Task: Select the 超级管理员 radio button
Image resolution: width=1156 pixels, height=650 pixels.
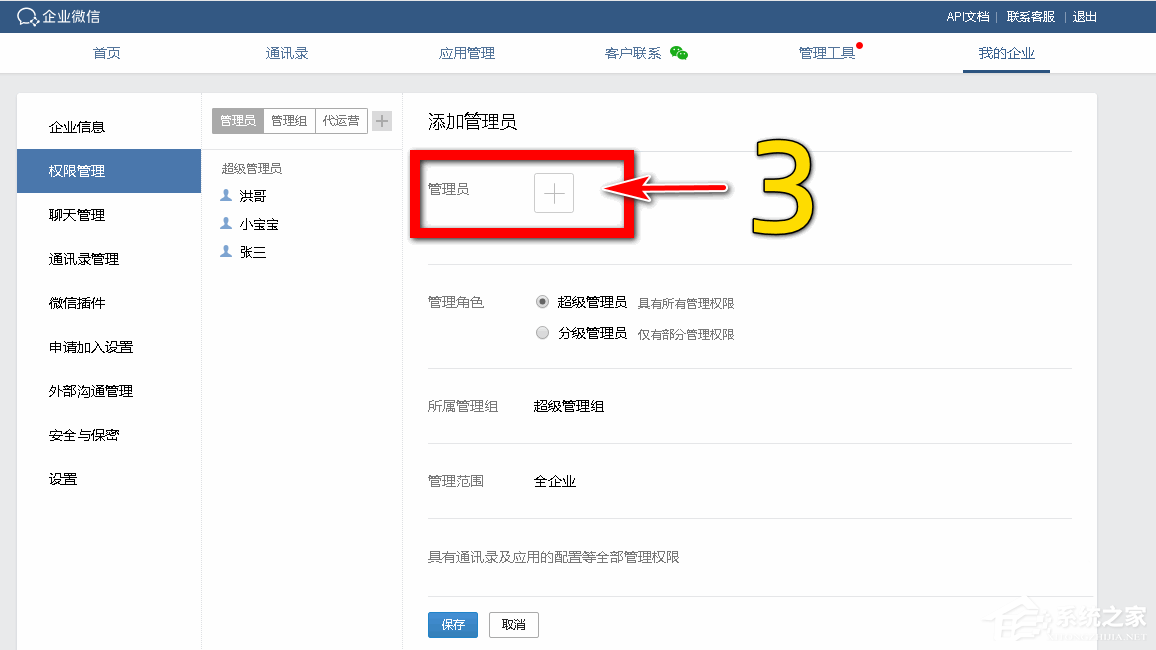Action: point(542,302)
